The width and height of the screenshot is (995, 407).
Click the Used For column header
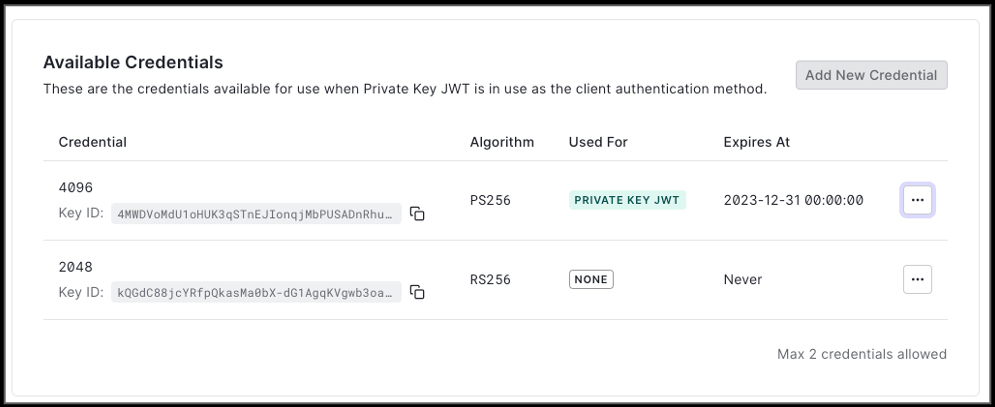coord(598,142)
